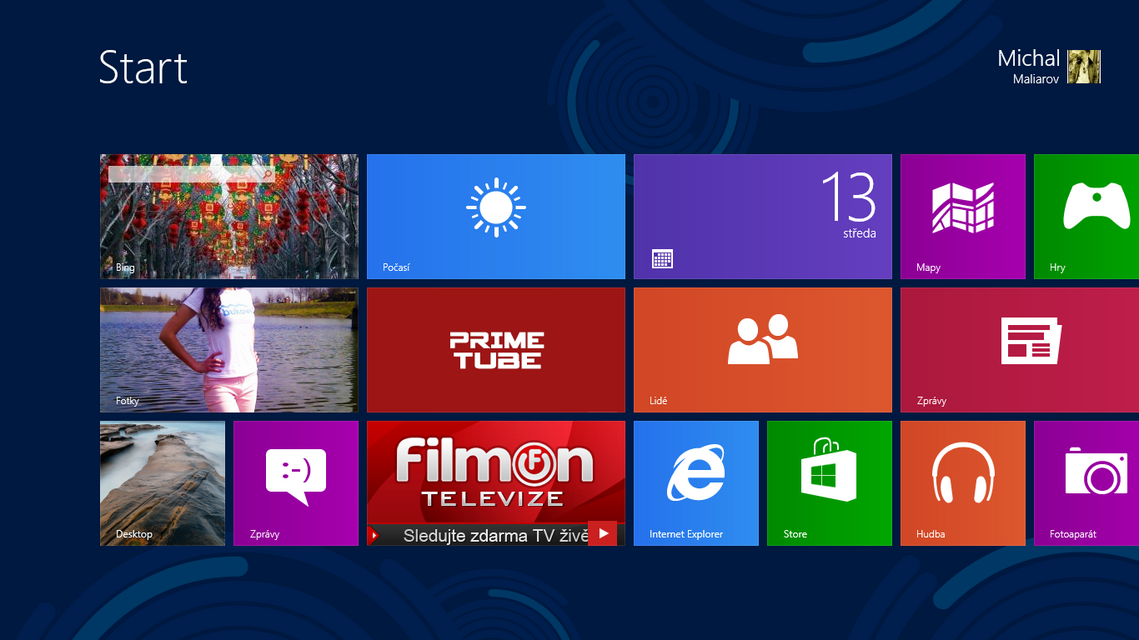Open the Hudba music app
The width and height of the screenshot is (1139, 640).
[x=962, y=483]
